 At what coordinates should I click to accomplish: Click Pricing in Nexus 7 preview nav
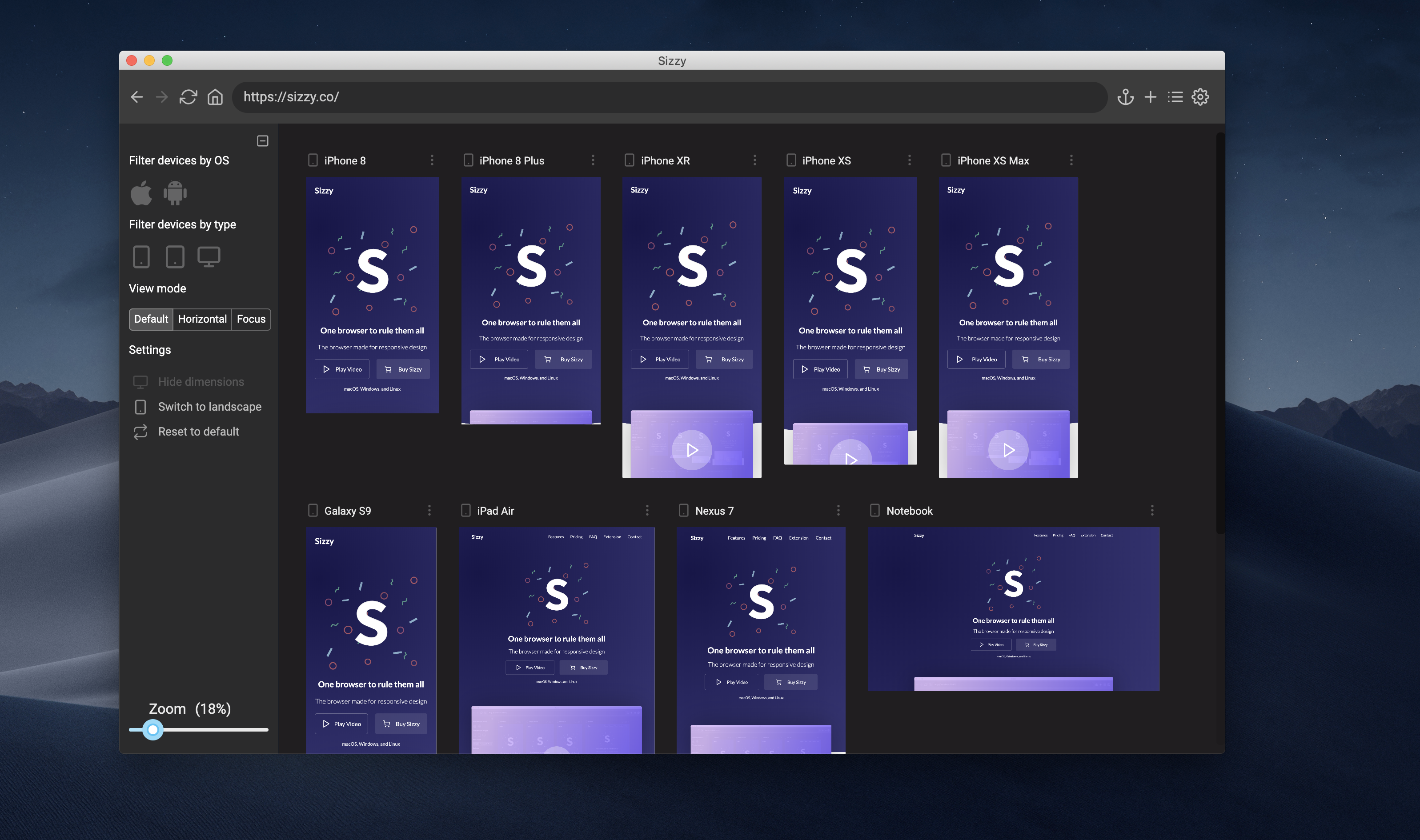759,538
